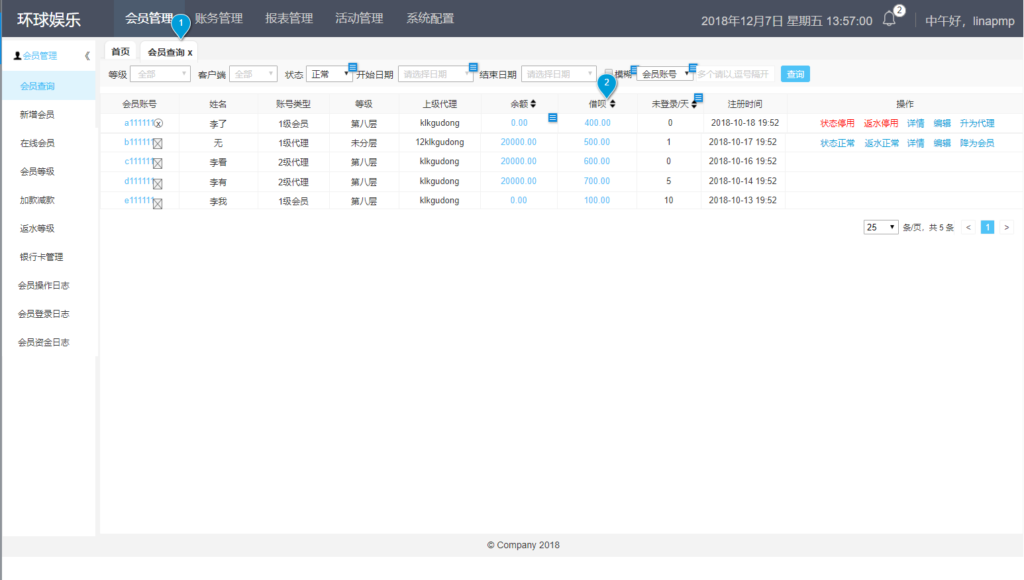Open the 账务管理 top menu
This screenshot has height=580, width=1024.
point(219,19)
